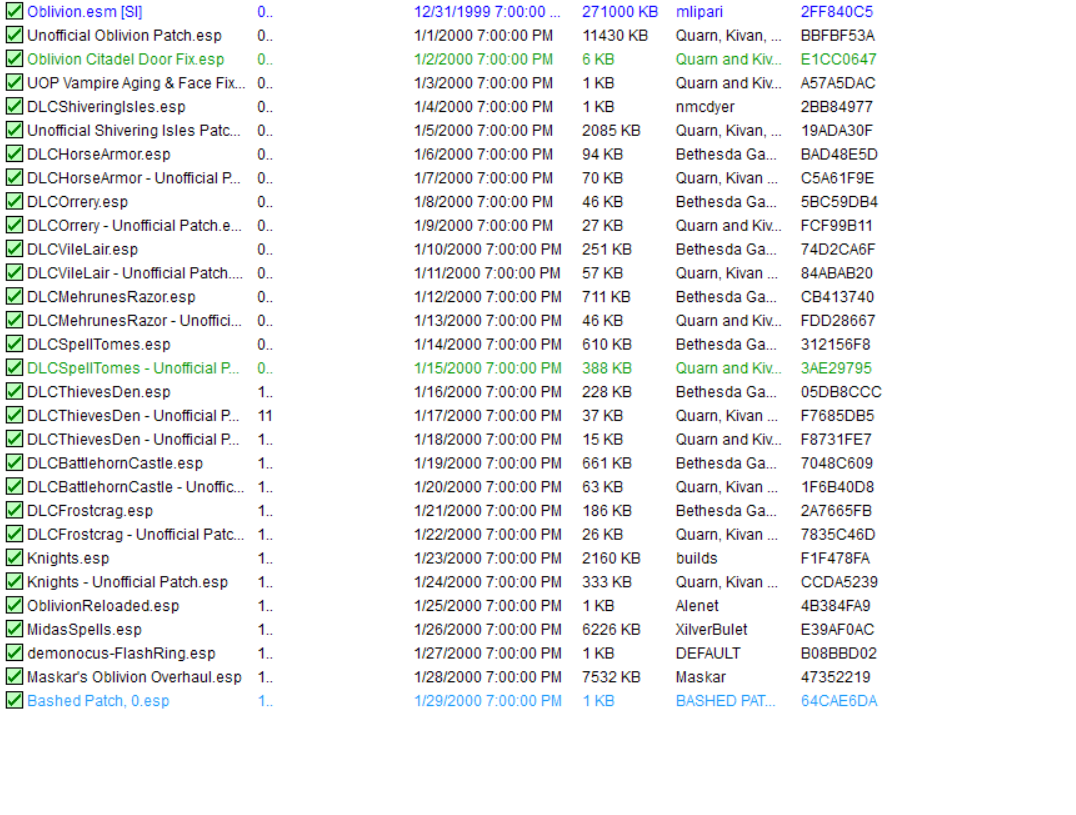Select the date 1/29/2000 7:00:00 PM
The width and height of the screenshot is (1076, 815).
488,701
